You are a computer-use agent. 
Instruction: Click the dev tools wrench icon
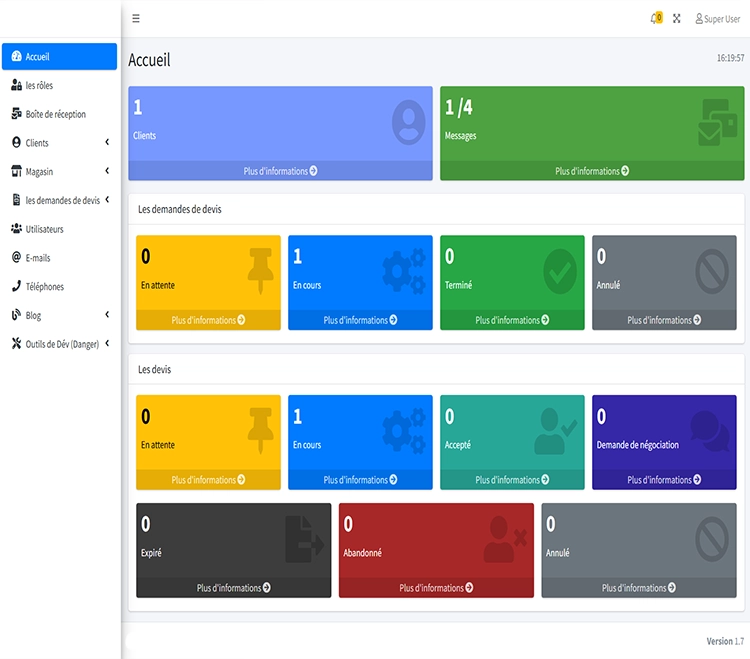click(x=16, y=343)
